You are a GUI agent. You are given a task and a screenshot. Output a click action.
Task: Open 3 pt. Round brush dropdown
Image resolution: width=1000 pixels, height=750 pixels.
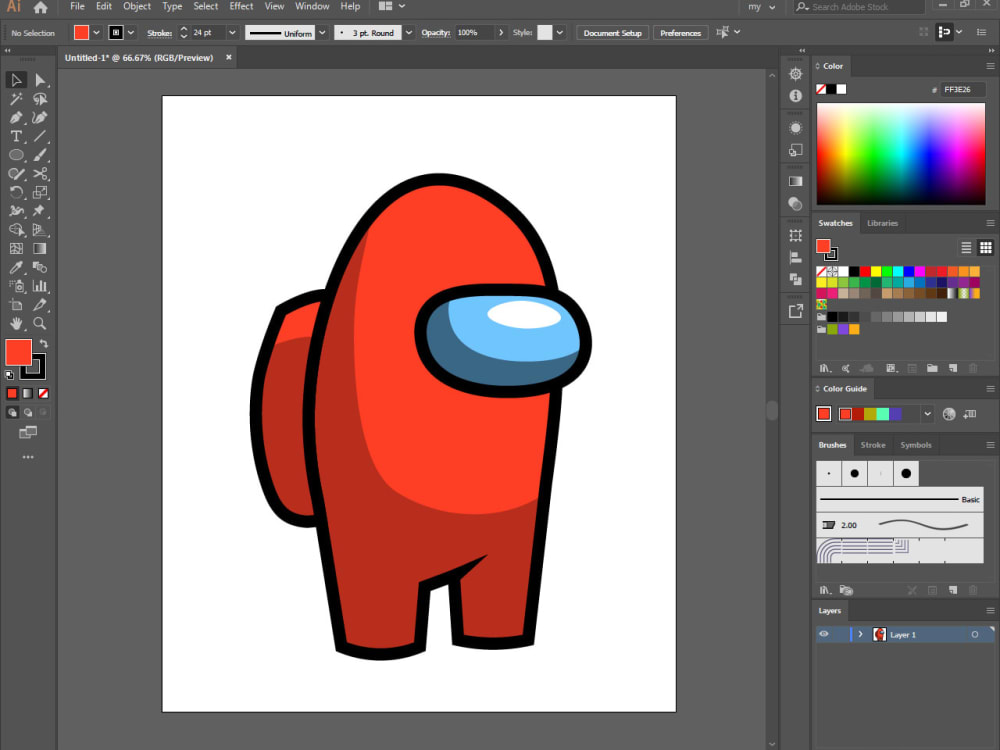click(409, 33)
